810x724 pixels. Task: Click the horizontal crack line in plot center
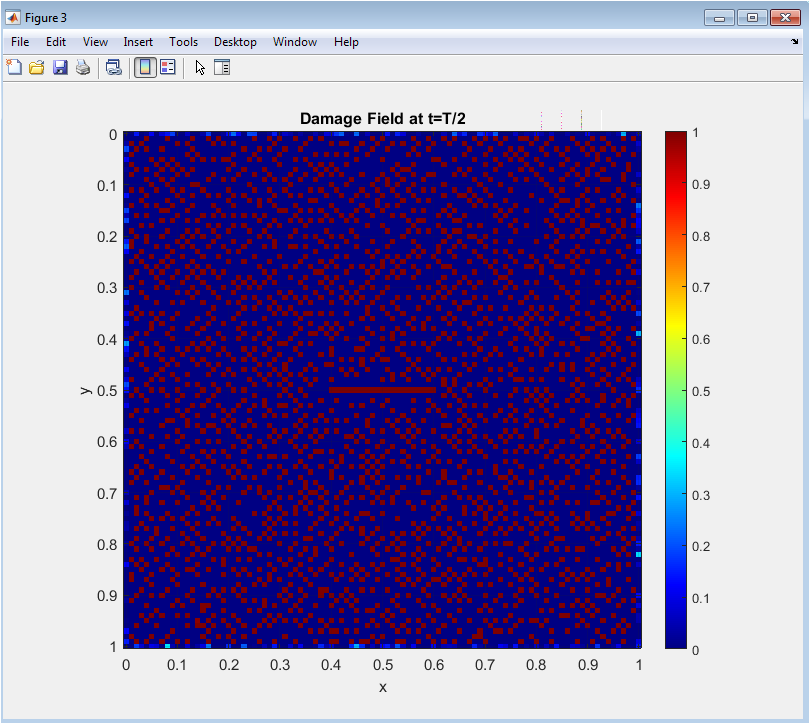[383, 389]
